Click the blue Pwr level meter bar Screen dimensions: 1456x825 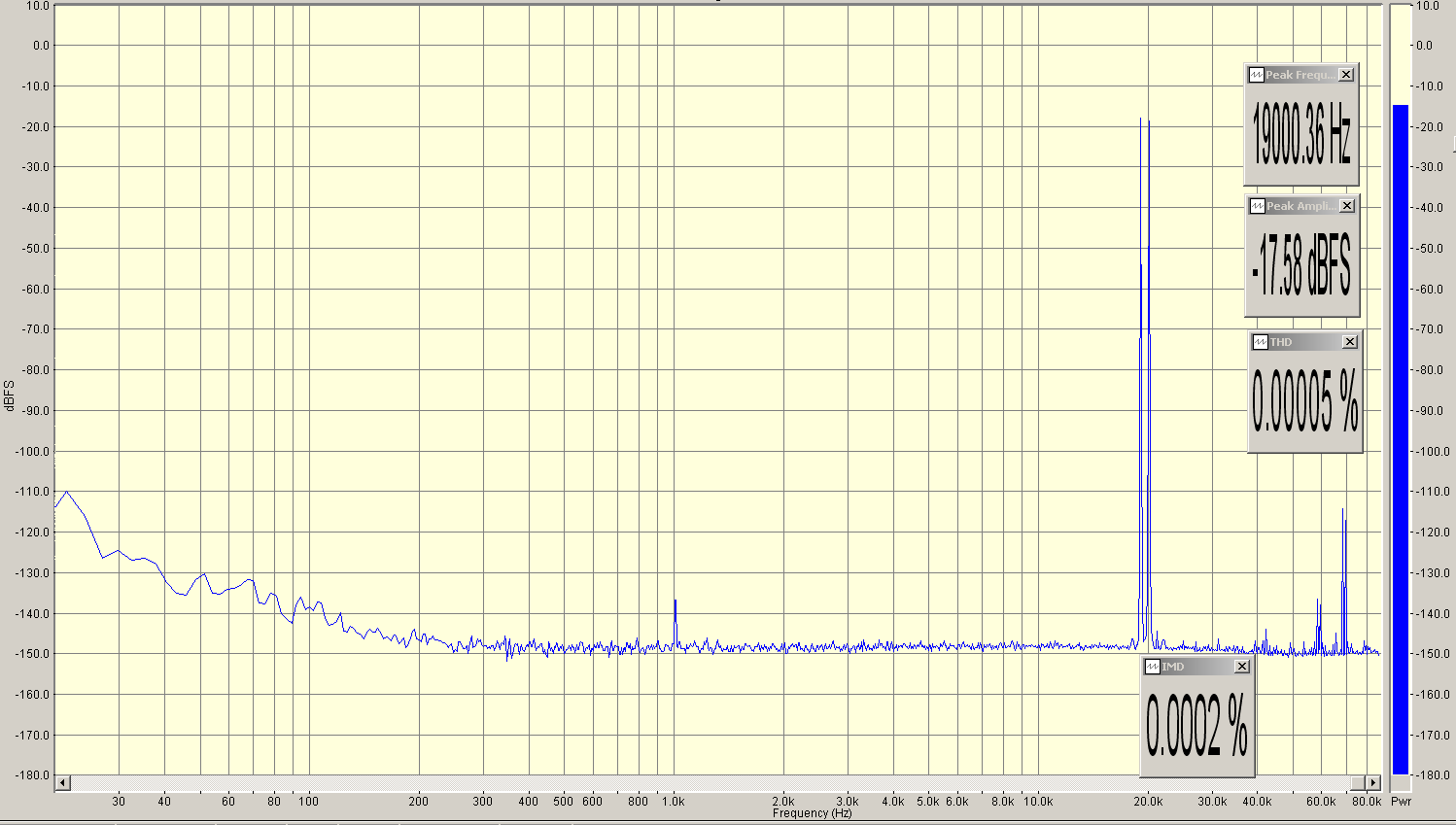[x=1401, y=439]
